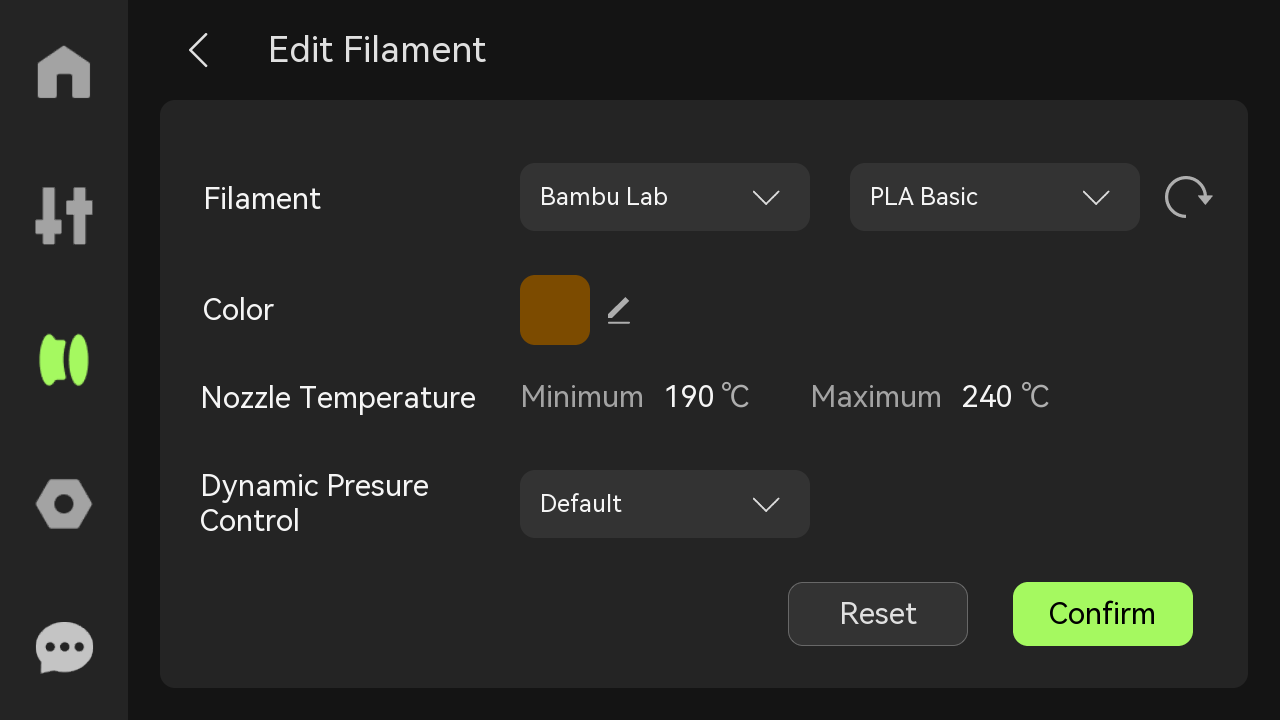The image size is (1280, 720).
Task: Open the Messages speech bubble icon
Action: [64, 648]
